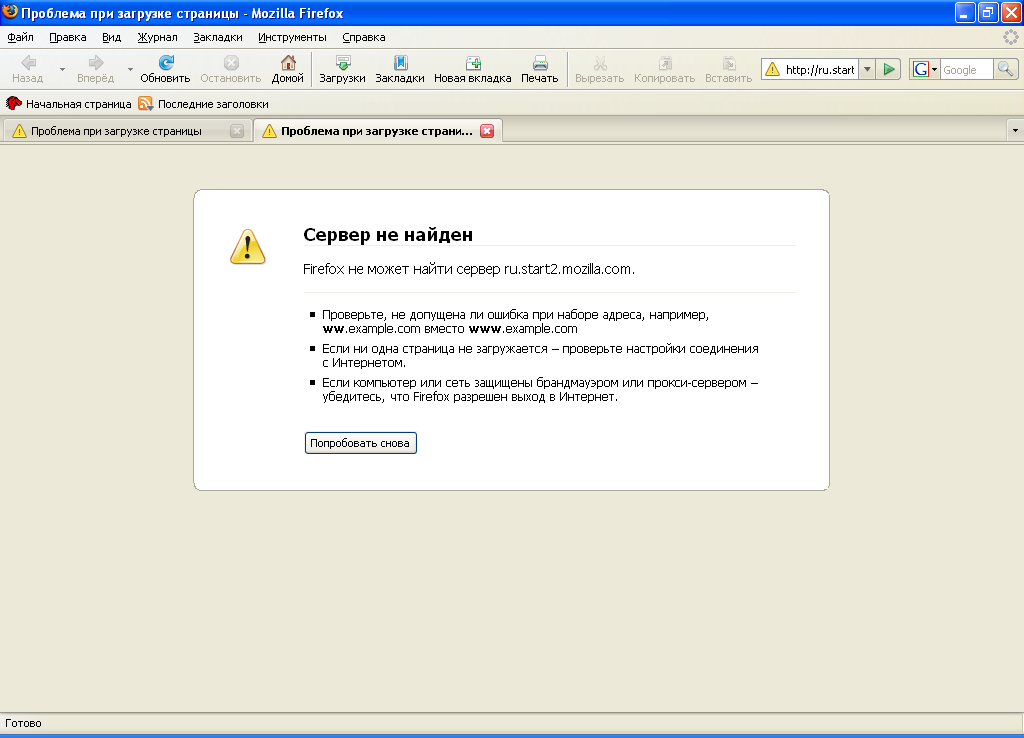The image size is (1024, 738).
Task: Open the Инструменты menu
Action: click(292, 37)
